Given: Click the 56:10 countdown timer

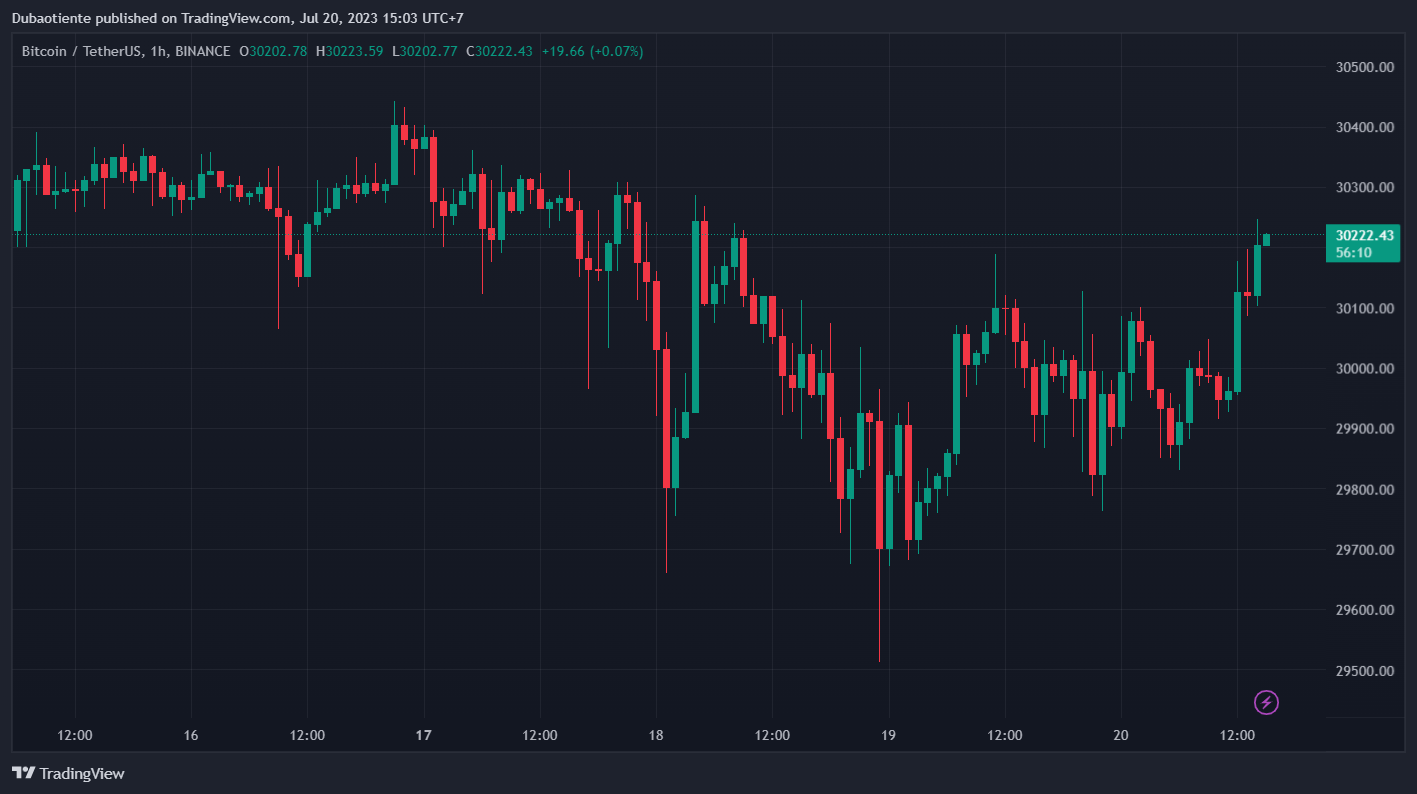Looking at the screenshot, I should pos(1353,253).
